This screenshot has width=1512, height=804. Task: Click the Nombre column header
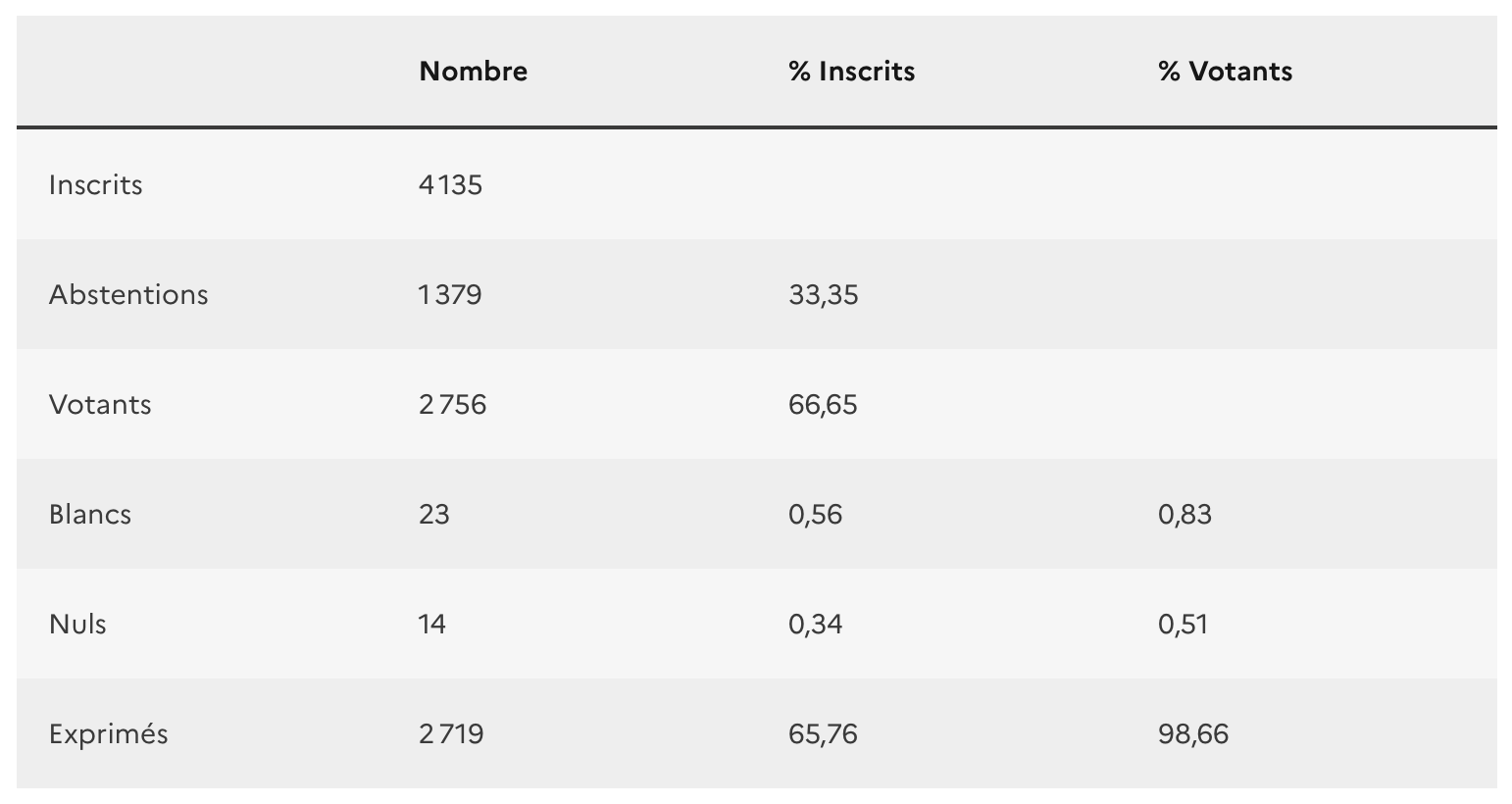pos(473,72)
